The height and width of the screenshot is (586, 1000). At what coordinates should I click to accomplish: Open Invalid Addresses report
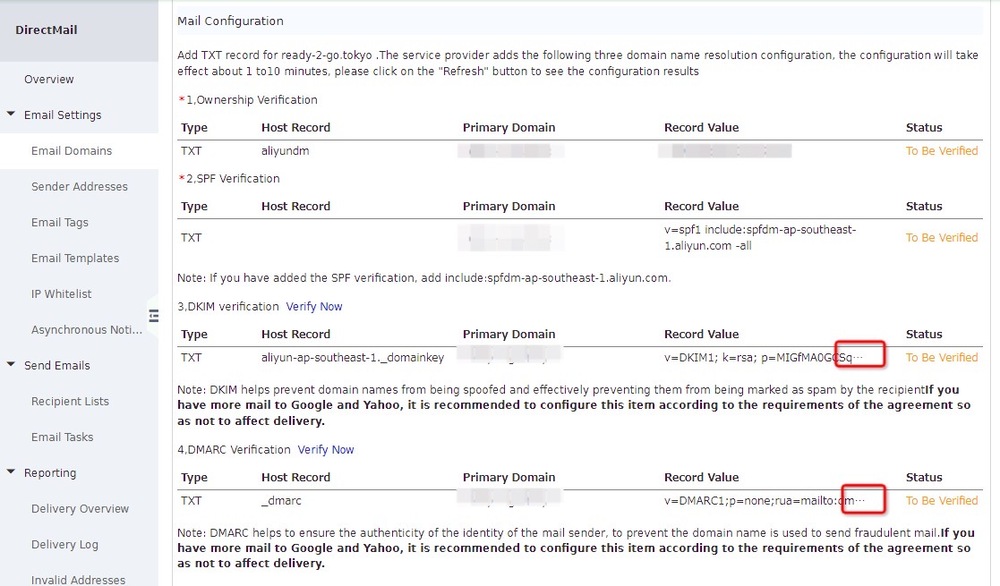[78, 579]
